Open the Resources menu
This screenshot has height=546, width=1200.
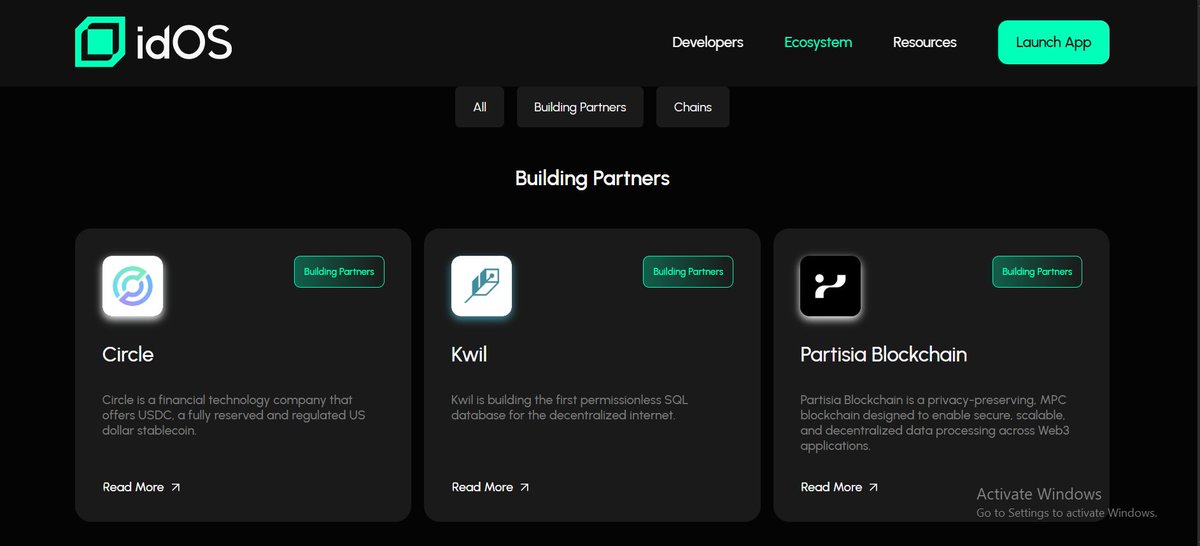925,42
